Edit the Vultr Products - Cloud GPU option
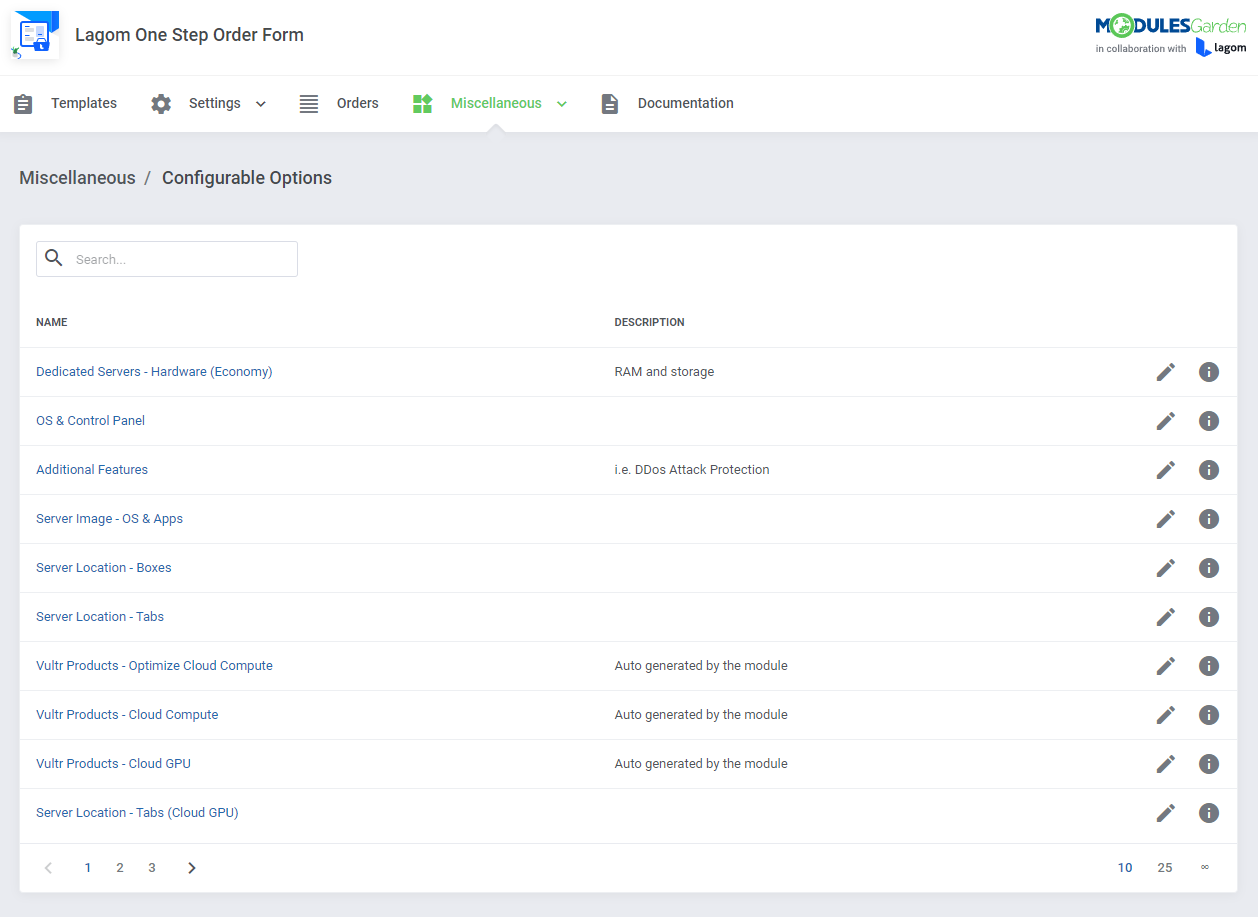The height and width of the screenshot is (917, 1258). [x=1165, y=763]
